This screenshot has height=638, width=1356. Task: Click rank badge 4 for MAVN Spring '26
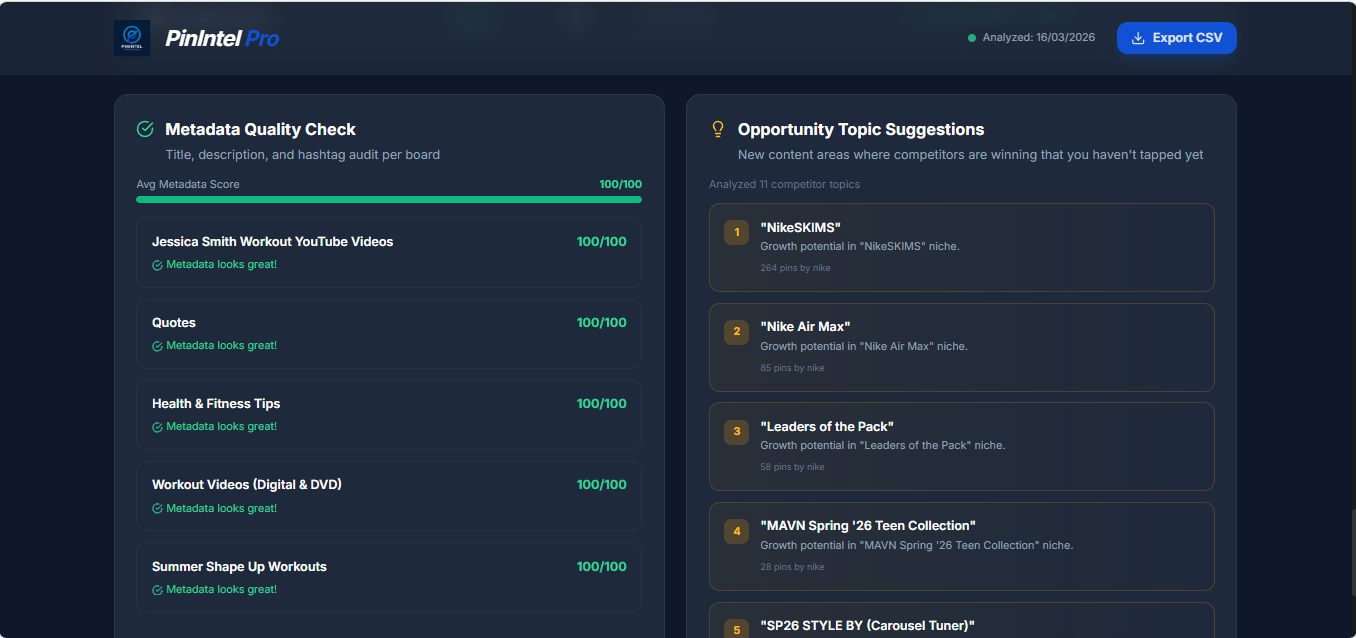(737, 531)
